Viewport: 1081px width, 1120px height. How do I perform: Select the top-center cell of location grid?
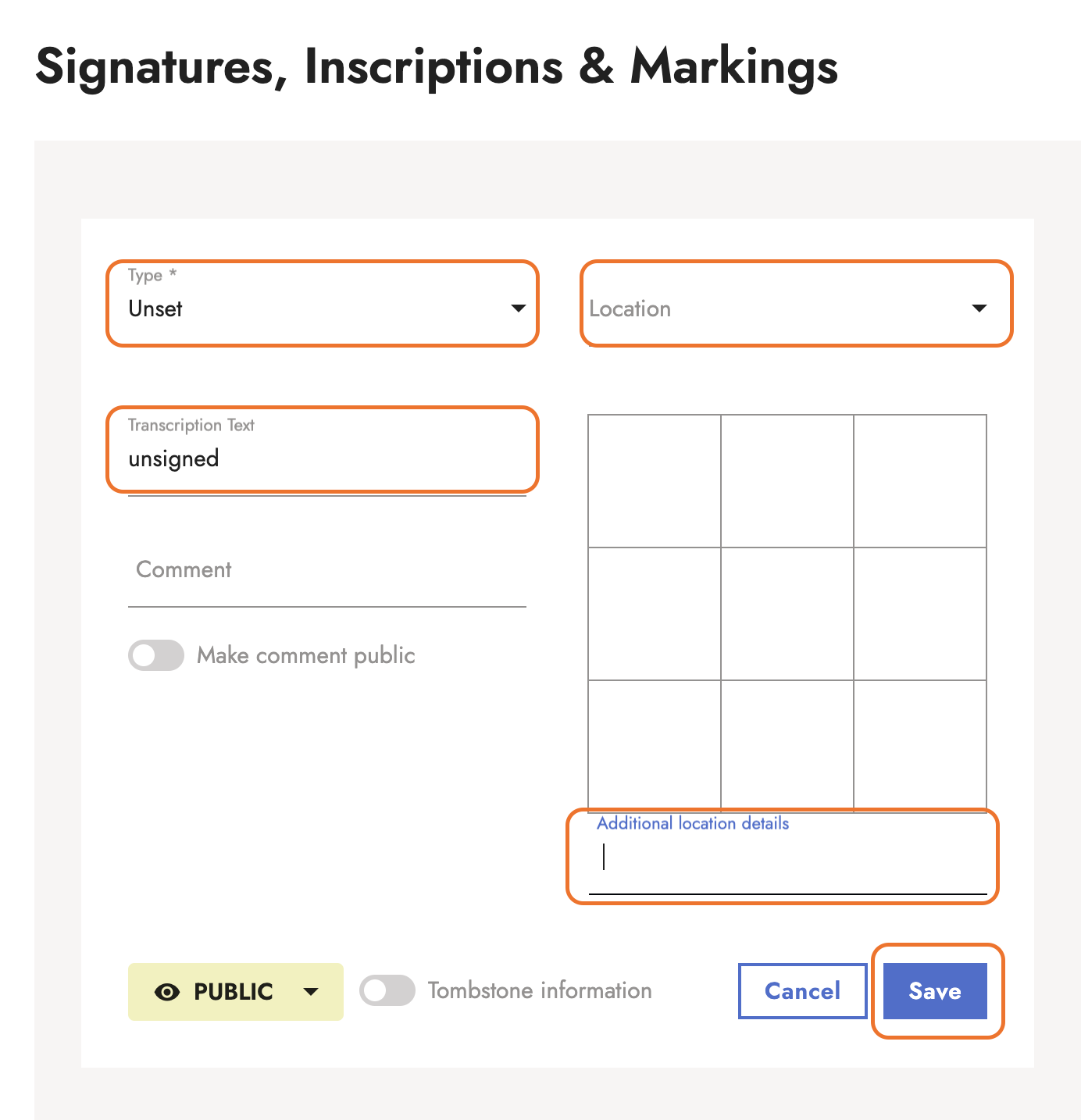(787, 481)
